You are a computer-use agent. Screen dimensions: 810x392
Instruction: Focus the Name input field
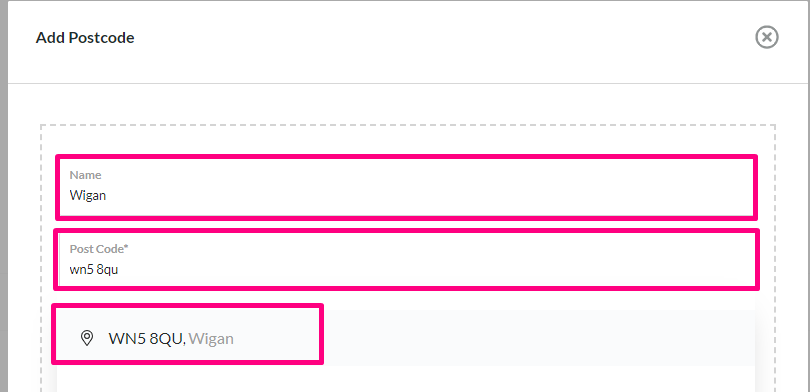coord(406,186)
